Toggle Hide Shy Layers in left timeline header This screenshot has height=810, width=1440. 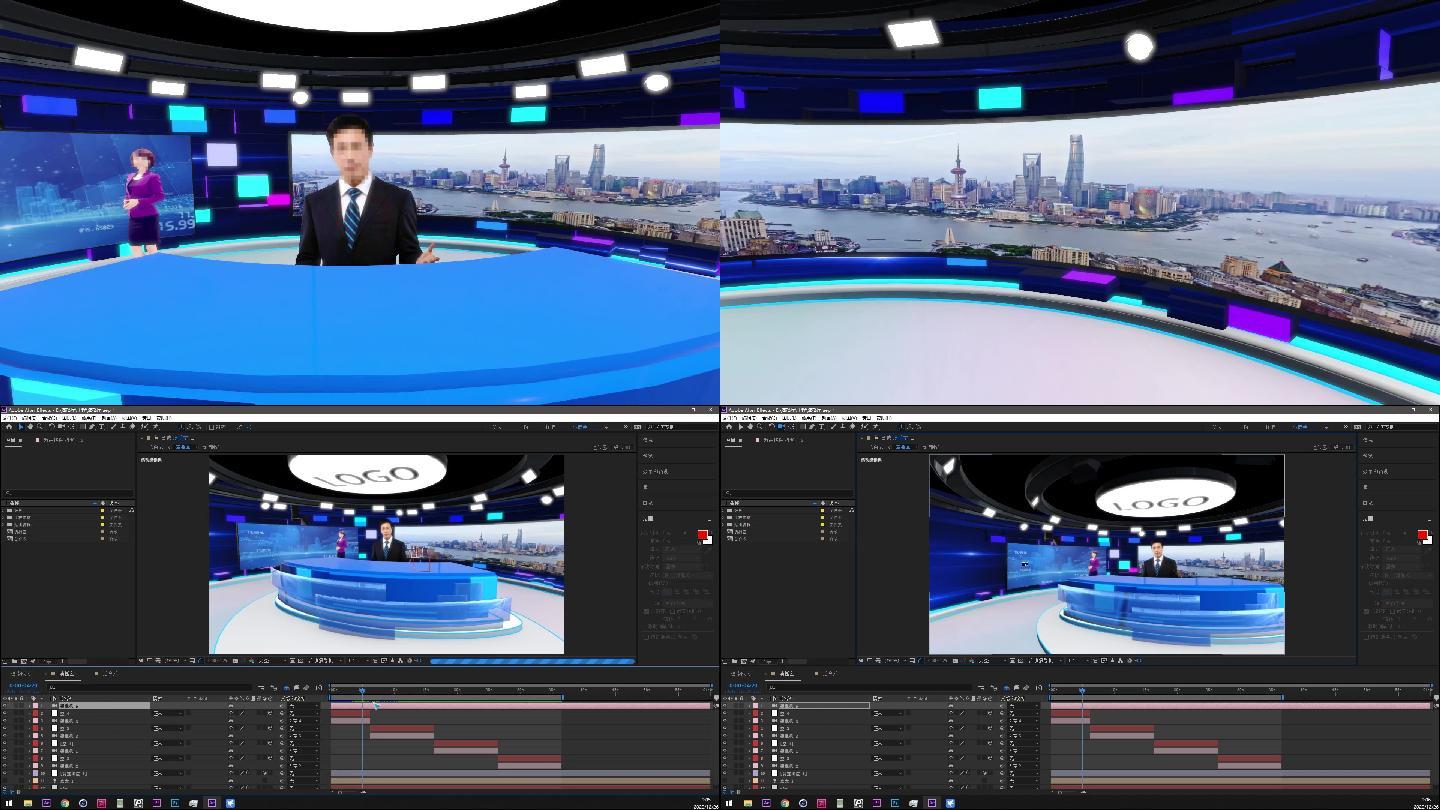286,688
